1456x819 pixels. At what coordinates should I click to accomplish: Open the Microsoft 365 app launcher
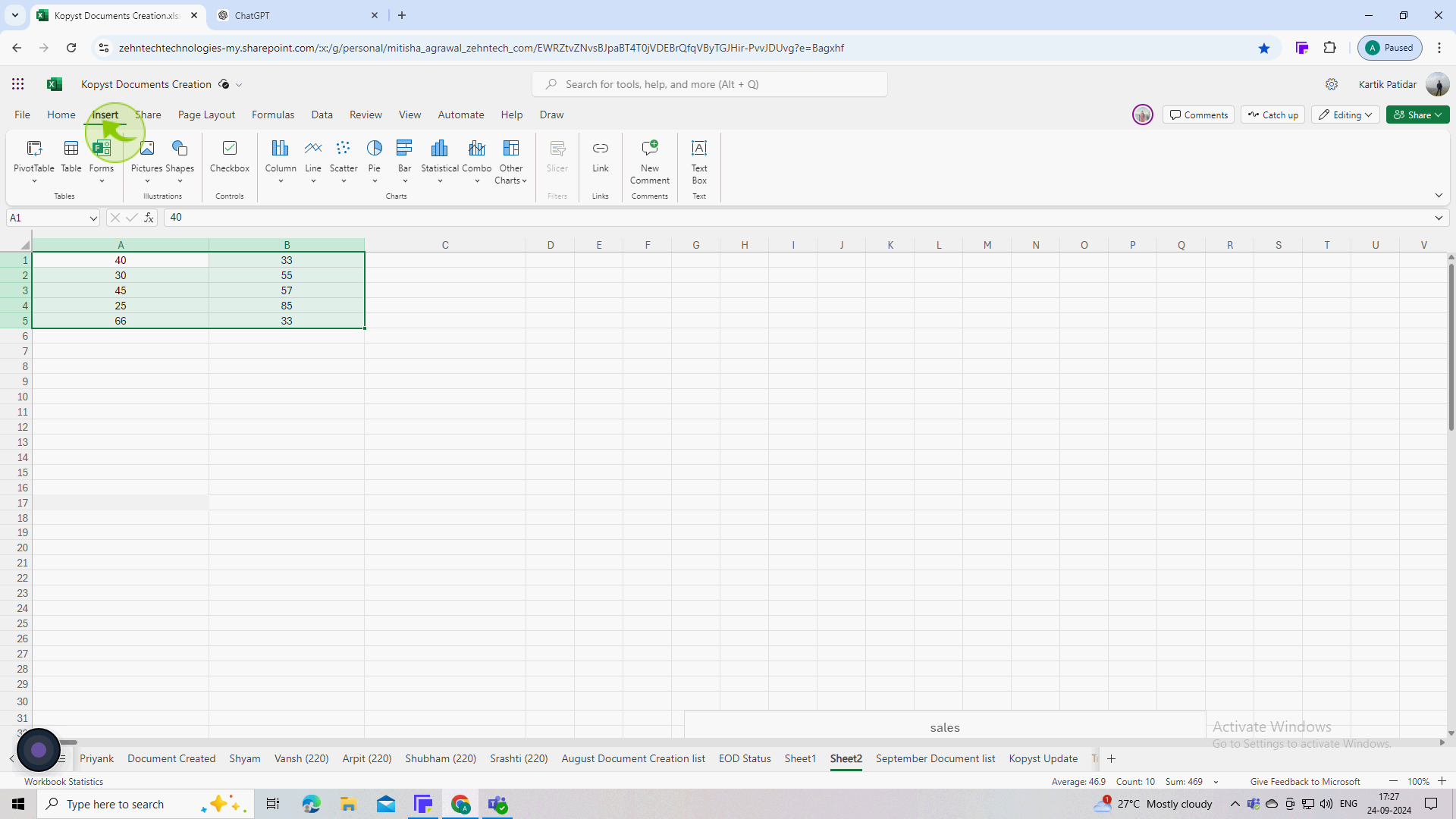coord(18,84)
